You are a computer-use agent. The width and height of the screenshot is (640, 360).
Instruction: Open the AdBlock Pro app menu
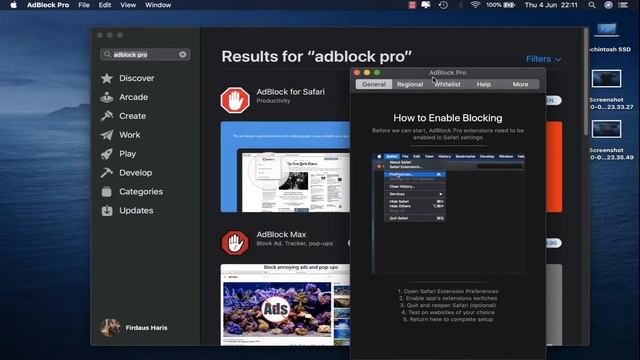click(48, 5)
